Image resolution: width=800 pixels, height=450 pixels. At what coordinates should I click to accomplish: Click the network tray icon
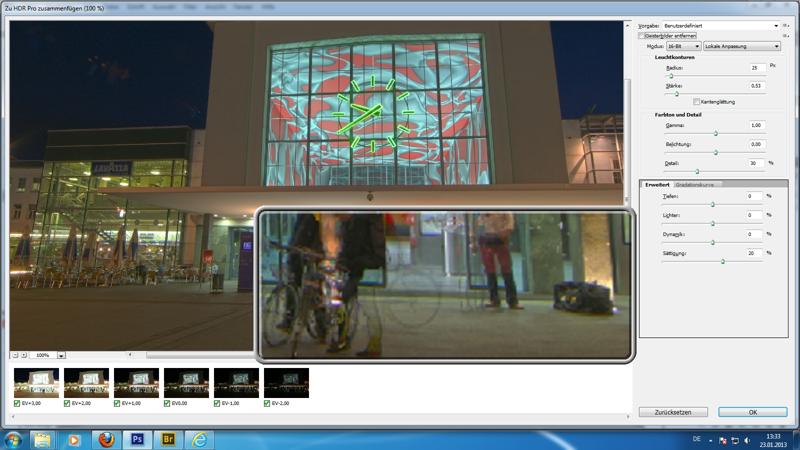pos(735,440)
